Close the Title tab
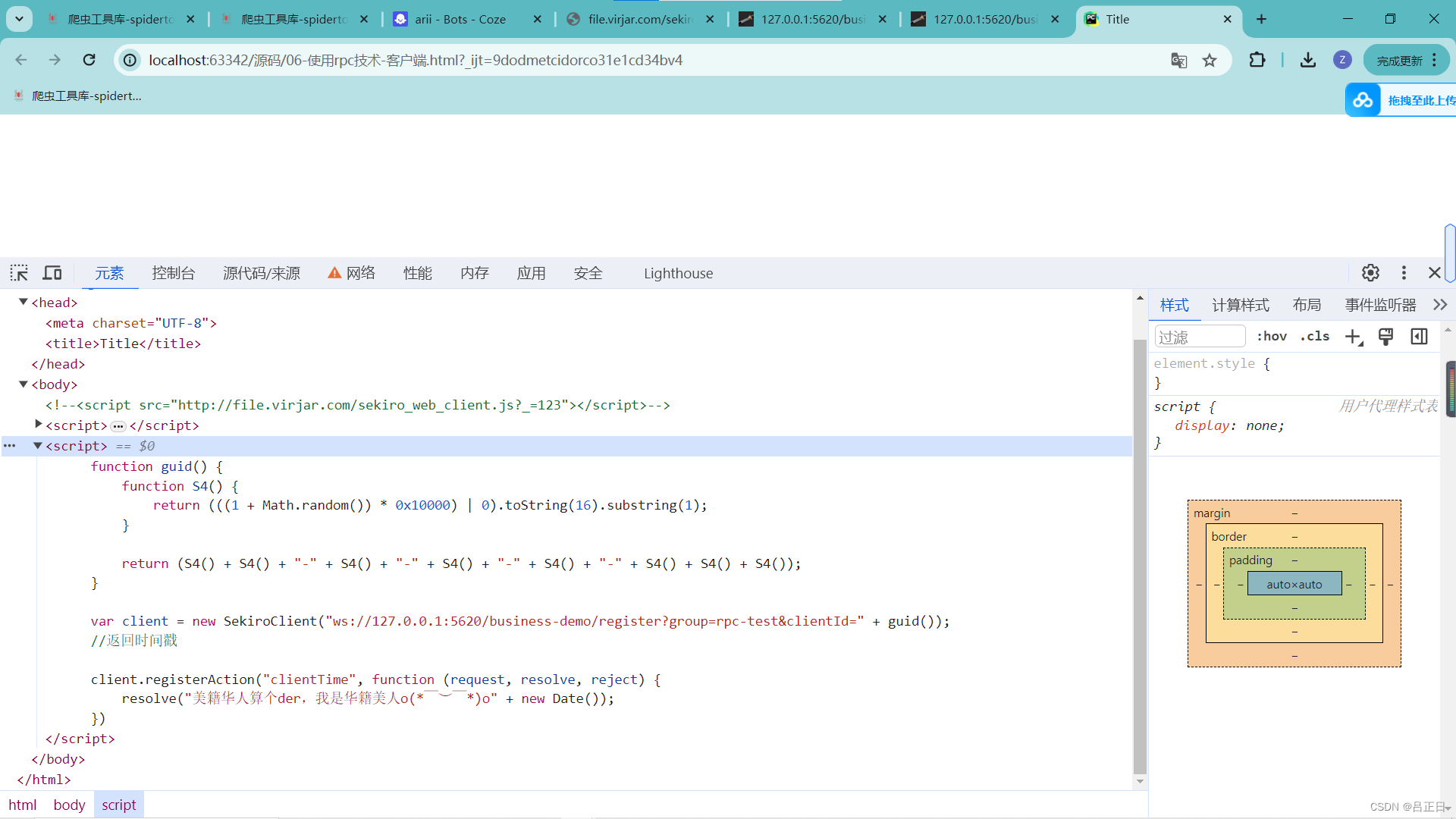The width and height of the screenshot is (1456, 819). 1228,19
